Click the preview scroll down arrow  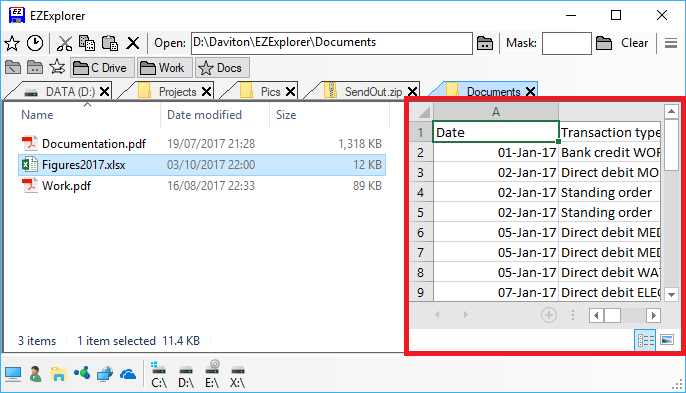pos(672,295)
